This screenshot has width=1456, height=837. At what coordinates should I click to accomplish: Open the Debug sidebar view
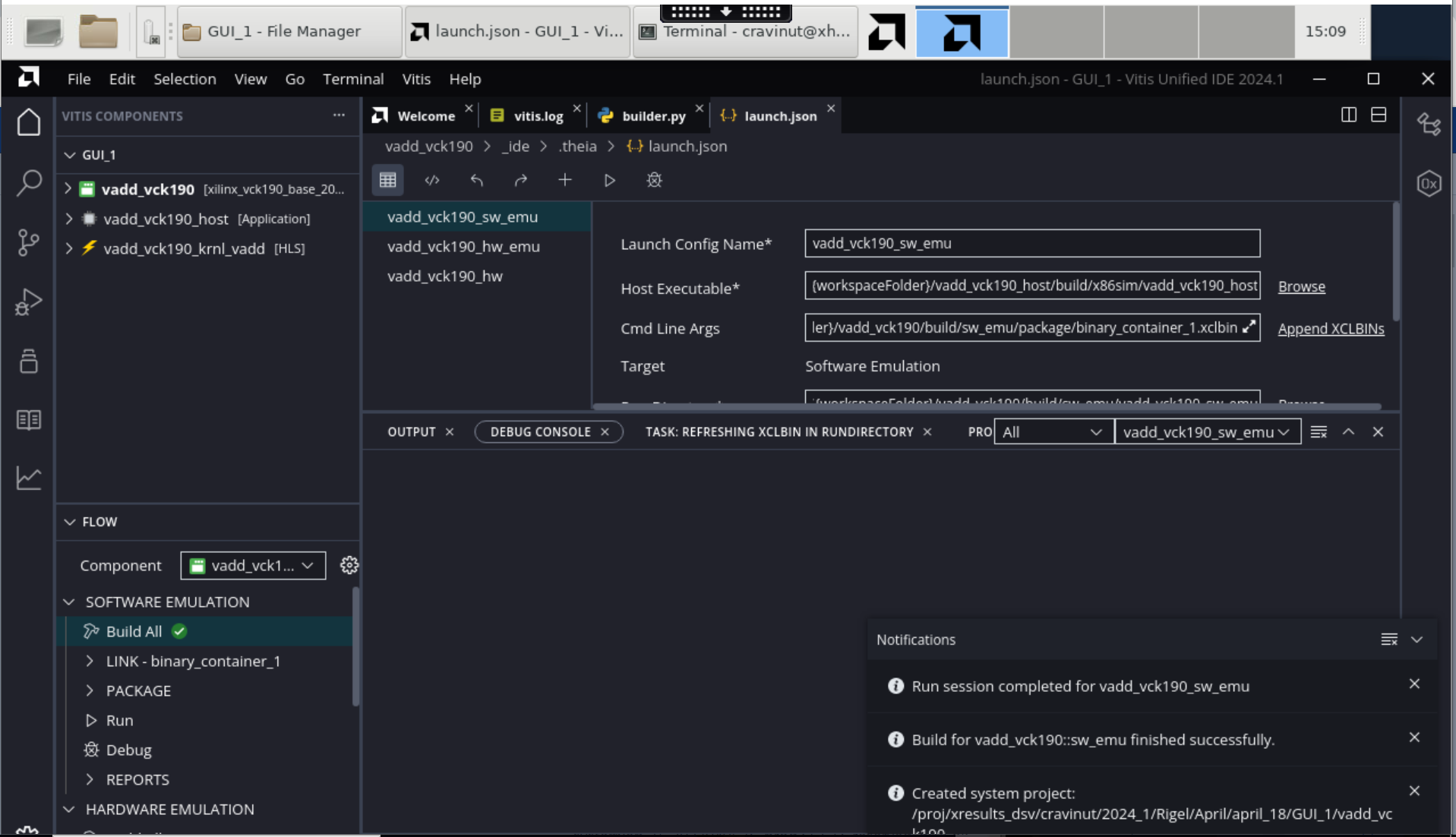click(x=28, y=302)
